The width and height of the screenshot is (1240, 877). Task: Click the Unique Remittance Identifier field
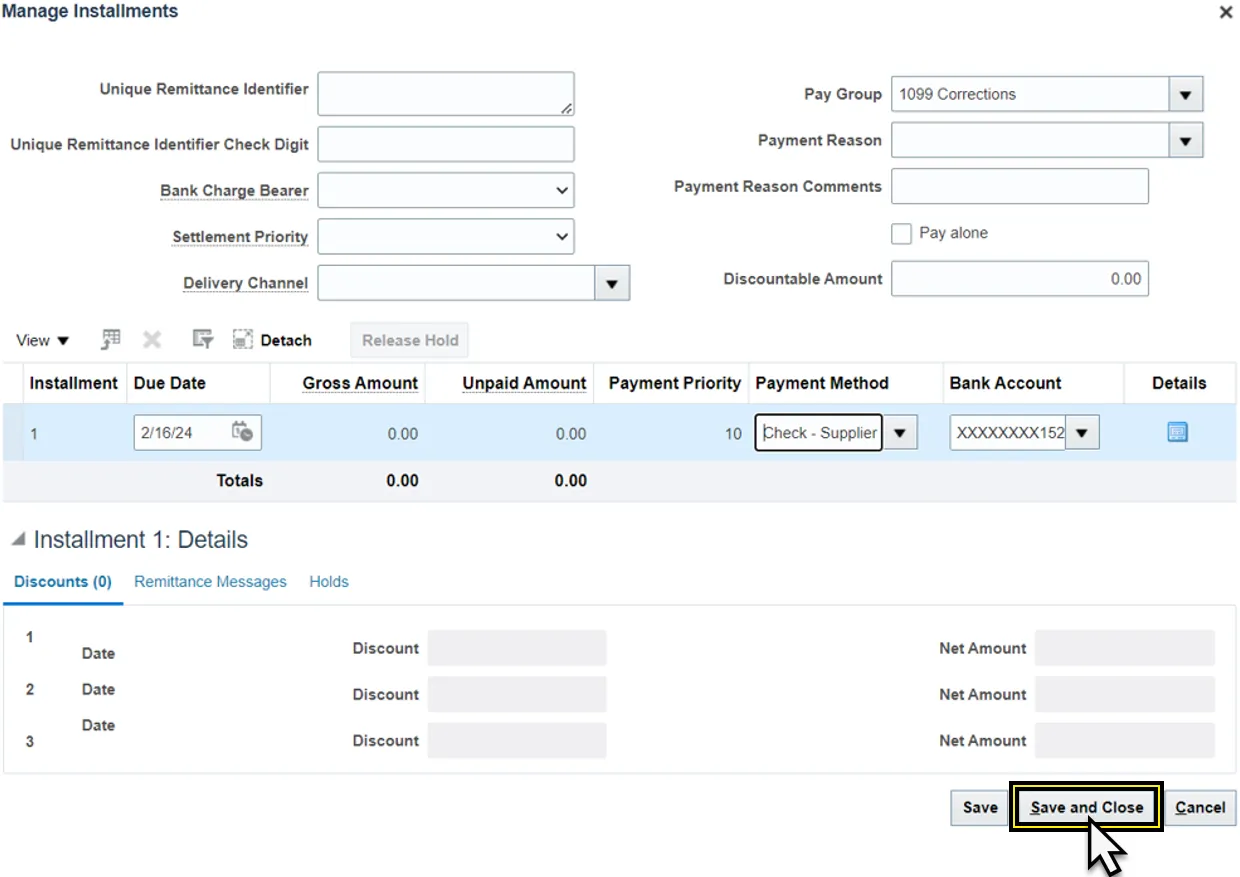[445, 94]
